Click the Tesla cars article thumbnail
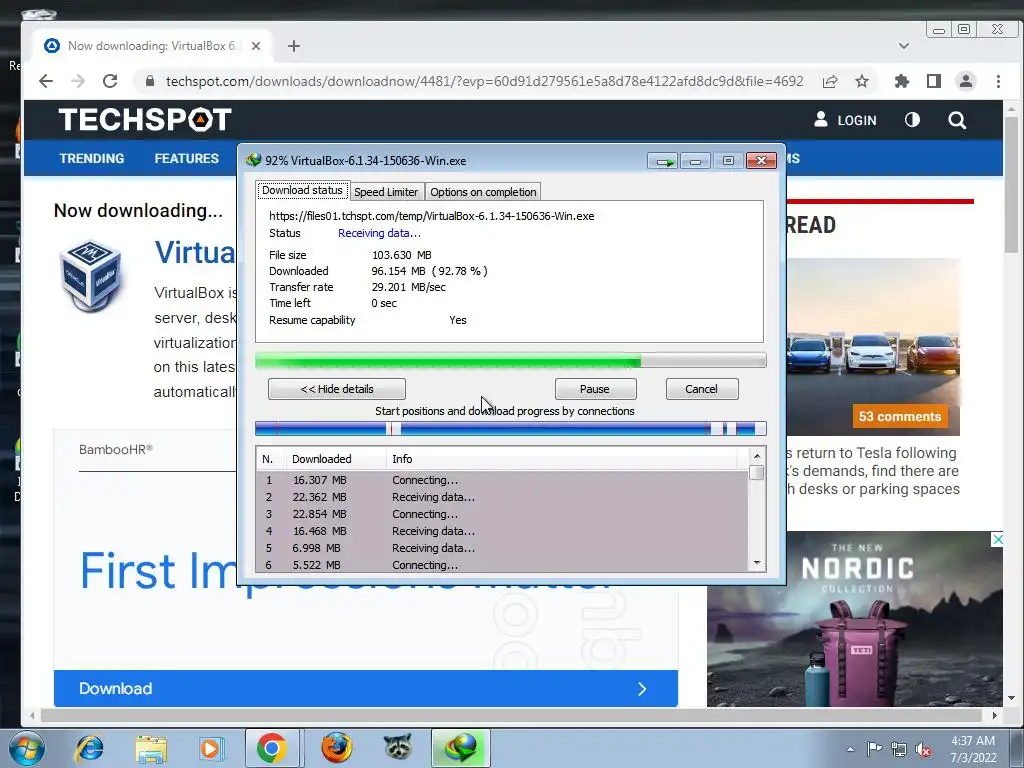This screenshot has width=1024, height=768. [873, 346]
